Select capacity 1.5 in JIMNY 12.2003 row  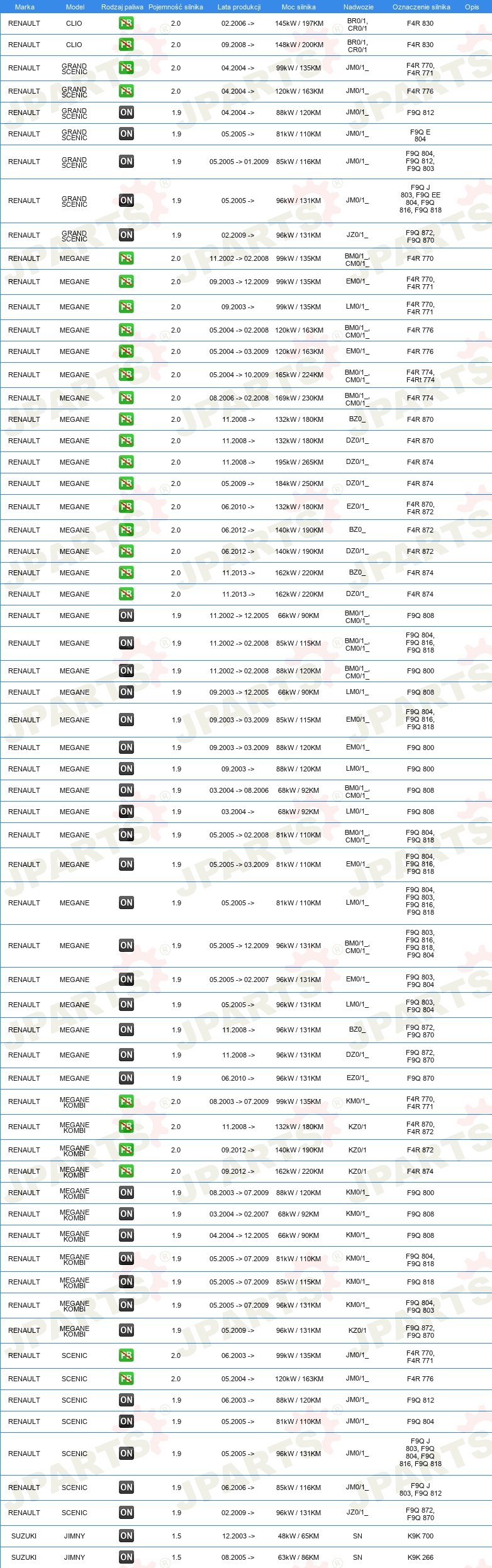[x=177, y=1536]
